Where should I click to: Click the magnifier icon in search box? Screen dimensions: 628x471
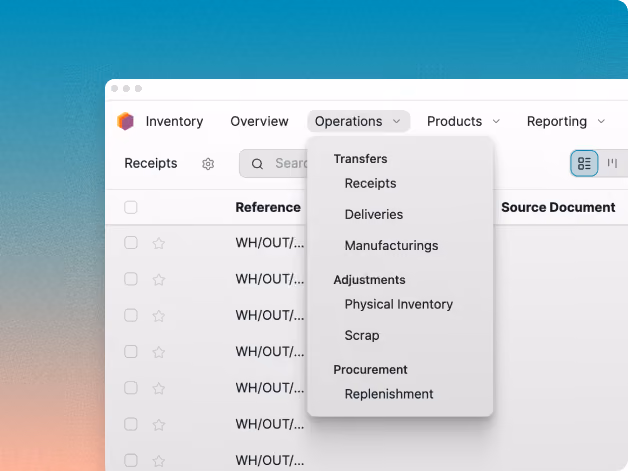coord(257,164)
